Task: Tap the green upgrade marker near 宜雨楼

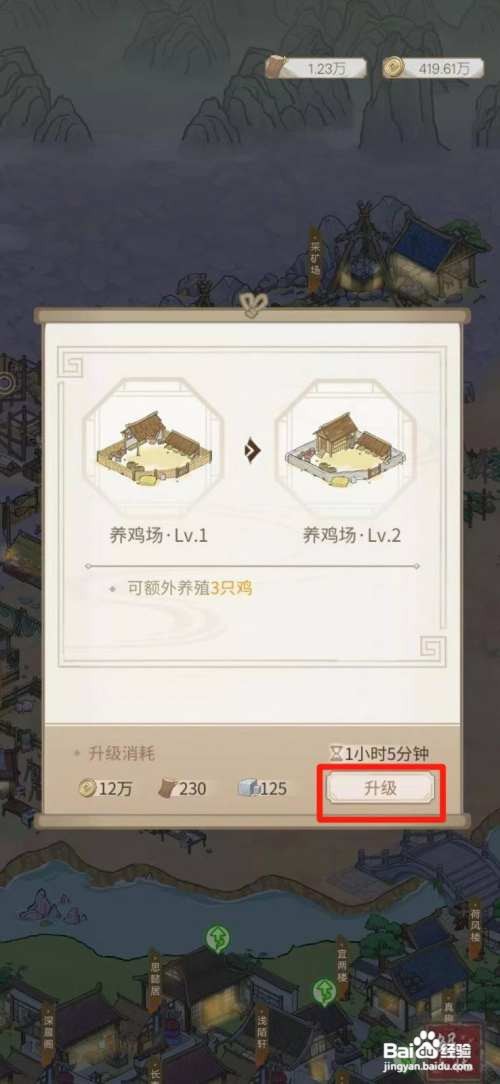Action: click(x=324, y=991)
